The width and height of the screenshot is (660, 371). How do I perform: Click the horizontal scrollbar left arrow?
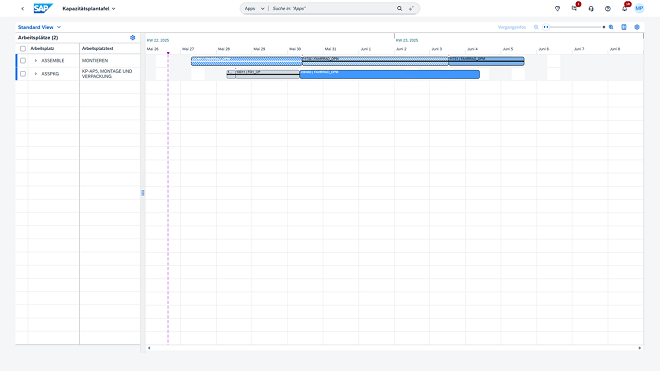point(149,348)
